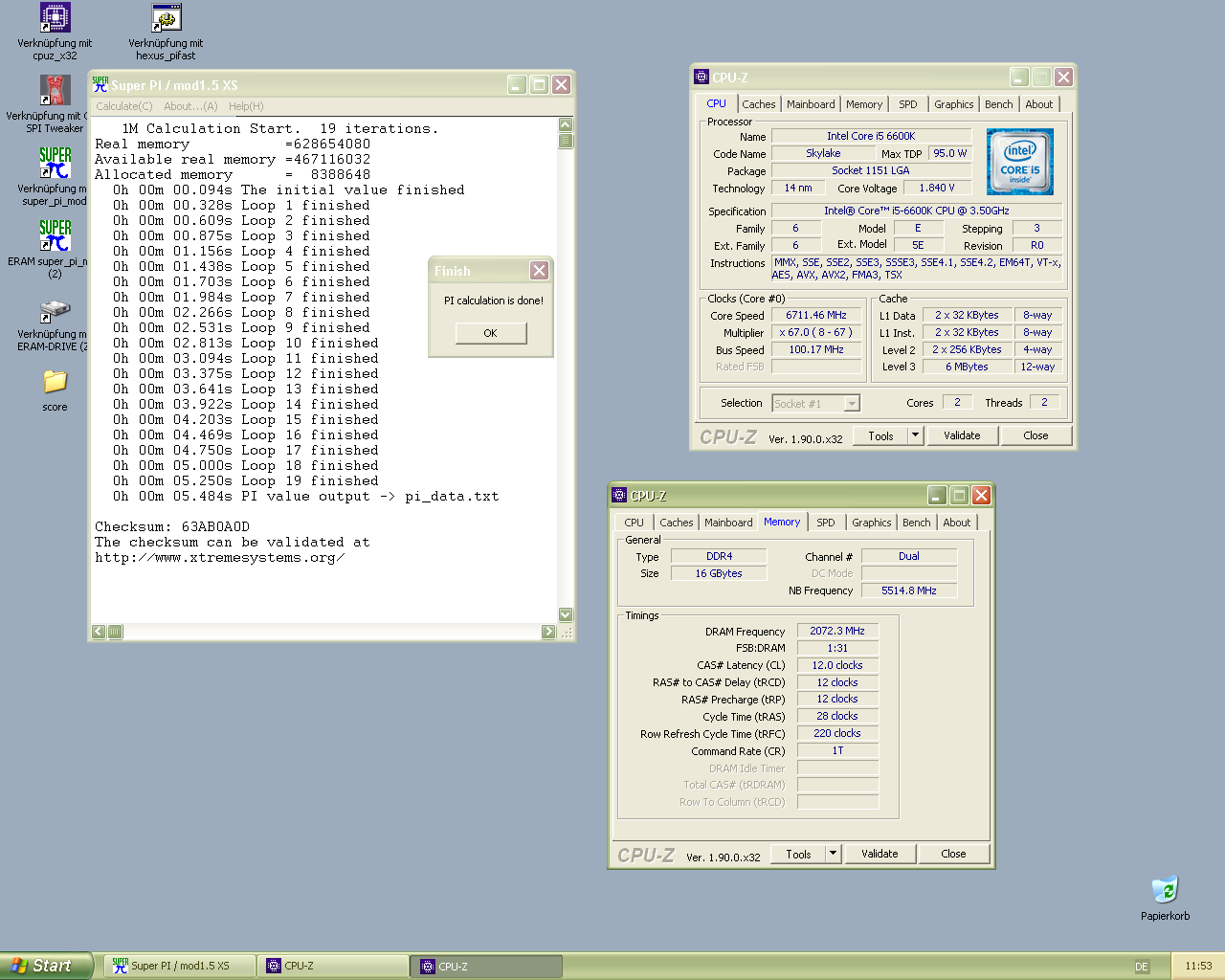Click Super PI horizontal scrollbar right arrow
Image resolution: width=1225 pixels, height=980 pixels.
click(x=548, y=632)
